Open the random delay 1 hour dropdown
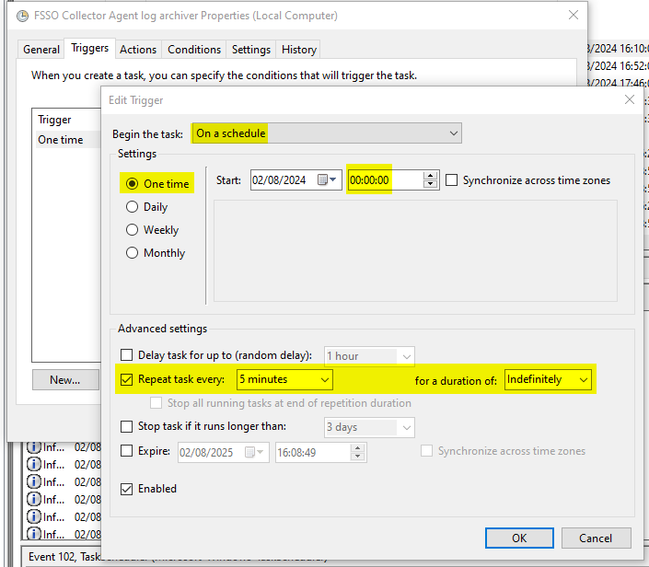This screenshot has height=567, width=649. pyautogui.click(x=369, y=356)
